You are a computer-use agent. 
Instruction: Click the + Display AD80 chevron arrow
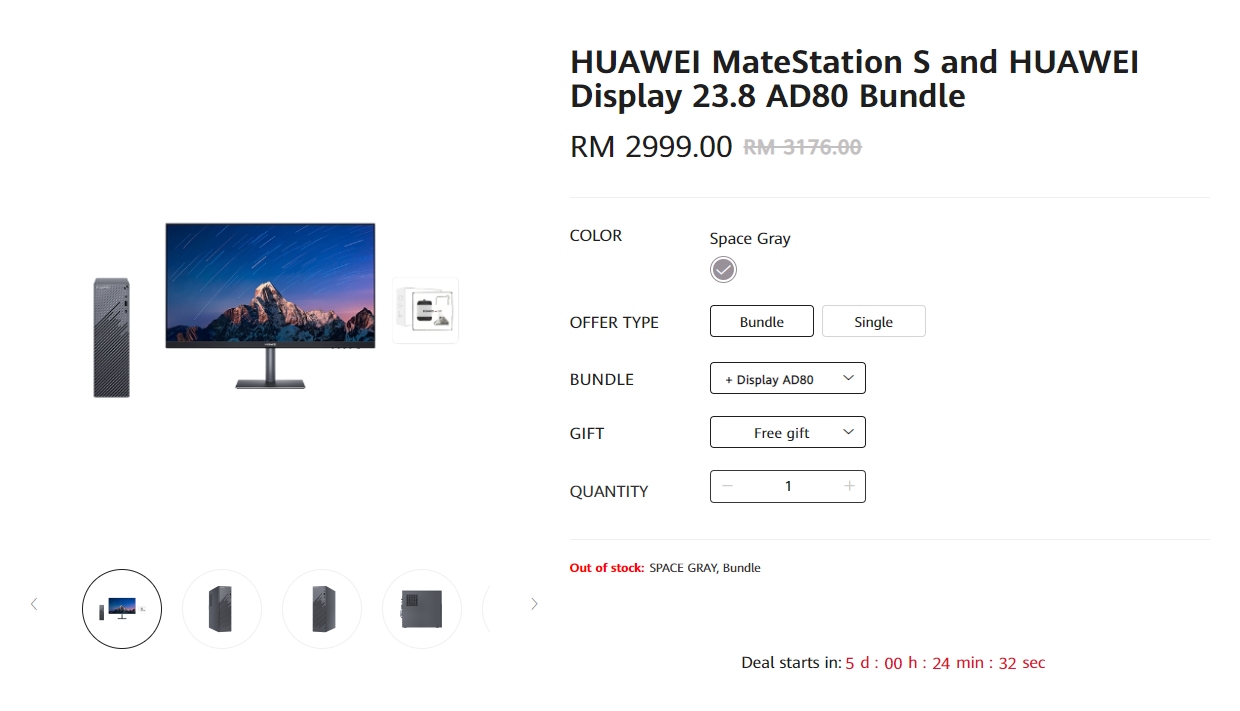point(849,378)
